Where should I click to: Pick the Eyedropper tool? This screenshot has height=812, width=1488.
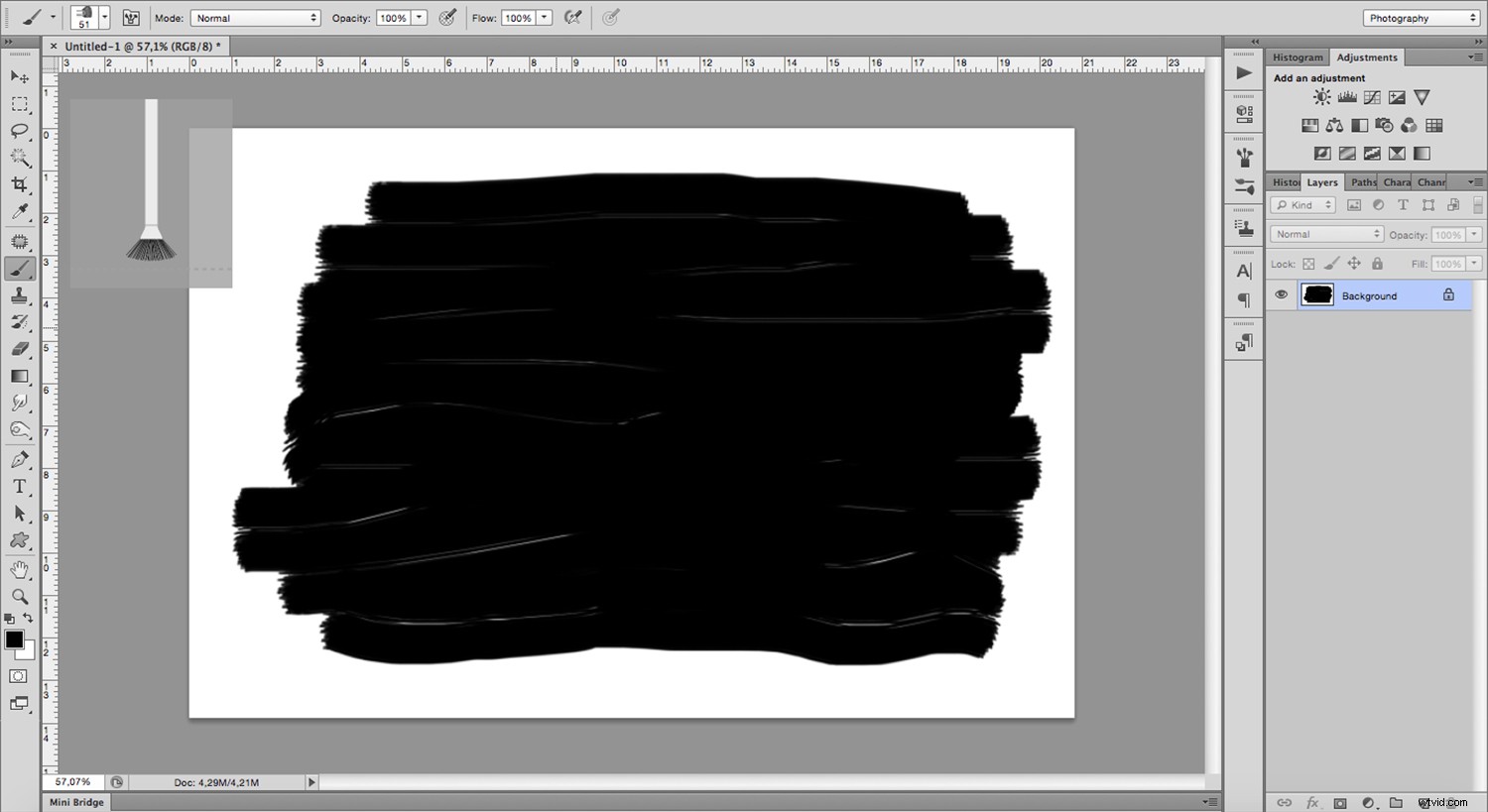(x=19, y=211)
